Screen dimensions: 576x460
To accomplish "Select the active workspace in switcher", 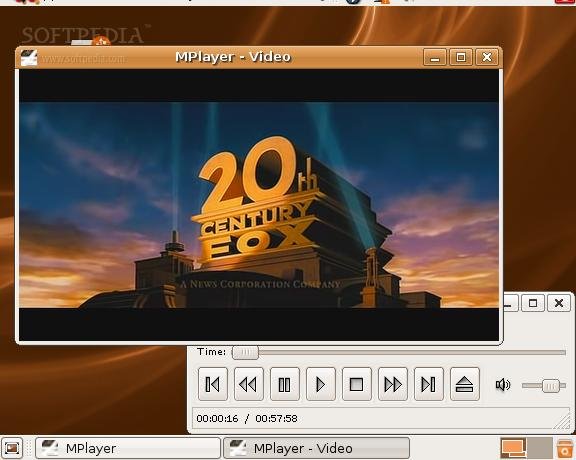I will point(513,448).
